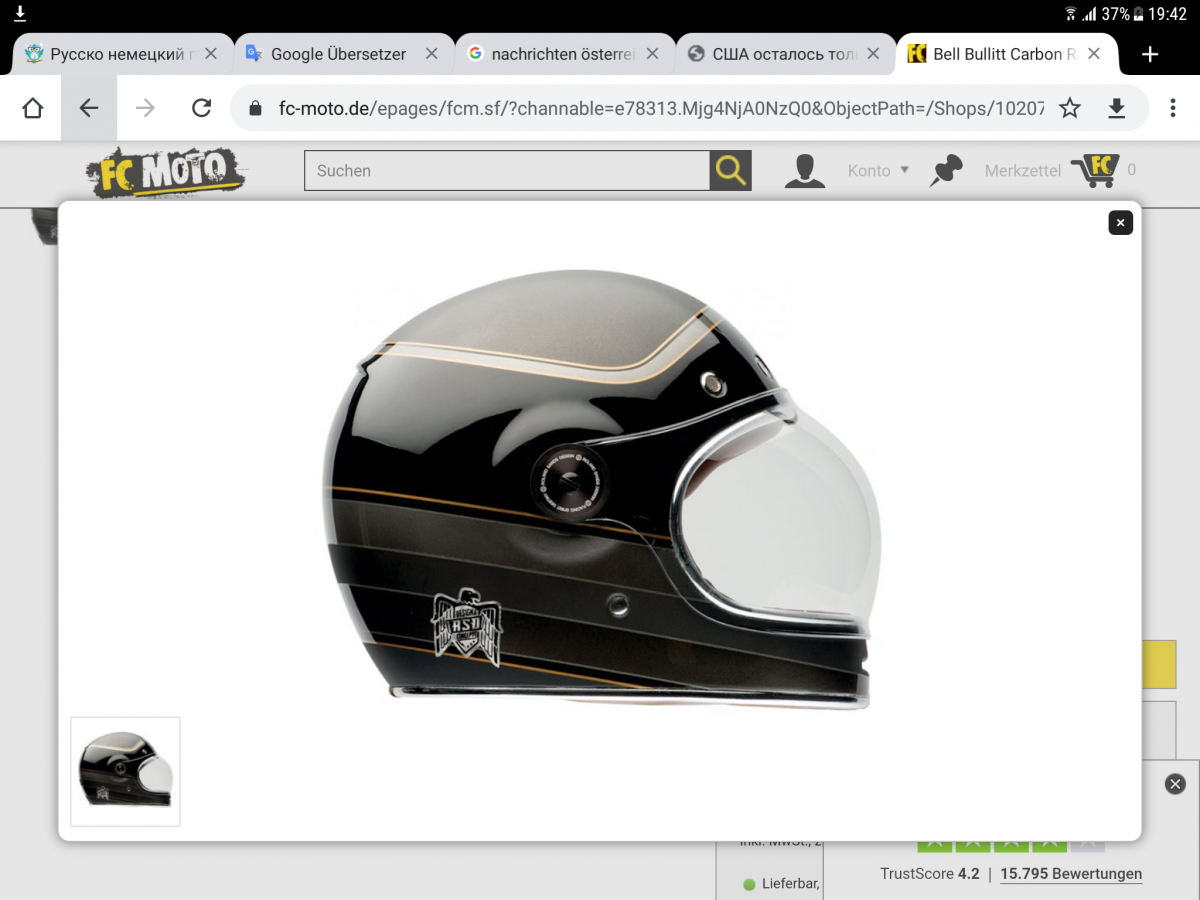The image size is (1200, 900).
Task: Open the 15.795 Bewertungen link
Action: (x=1070, y=873)
